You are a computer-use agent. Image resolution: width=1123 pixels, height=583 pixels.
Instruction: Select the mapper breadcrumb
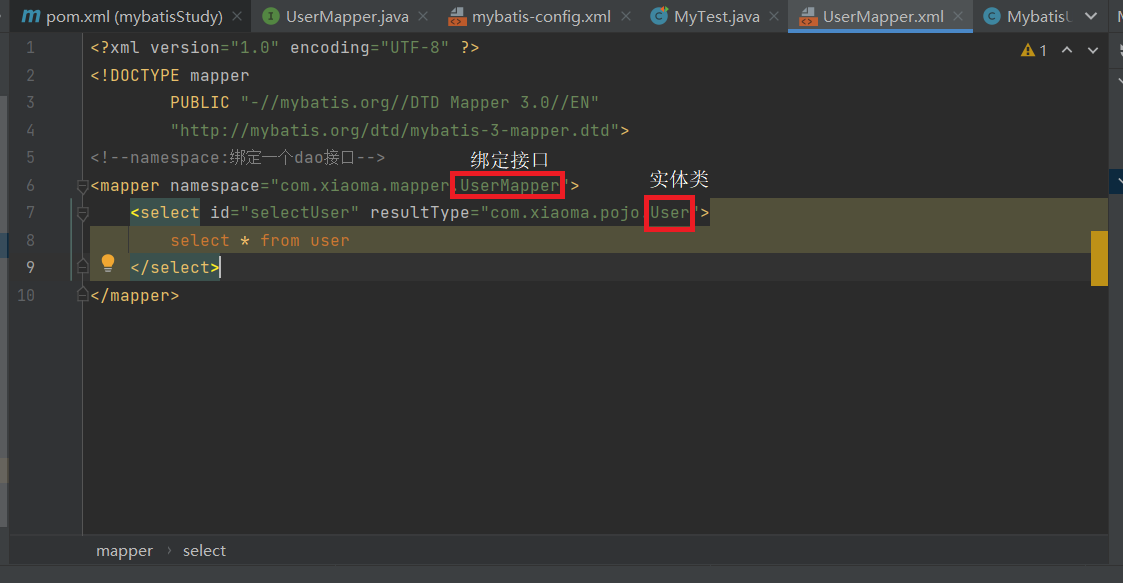(125, 550)
